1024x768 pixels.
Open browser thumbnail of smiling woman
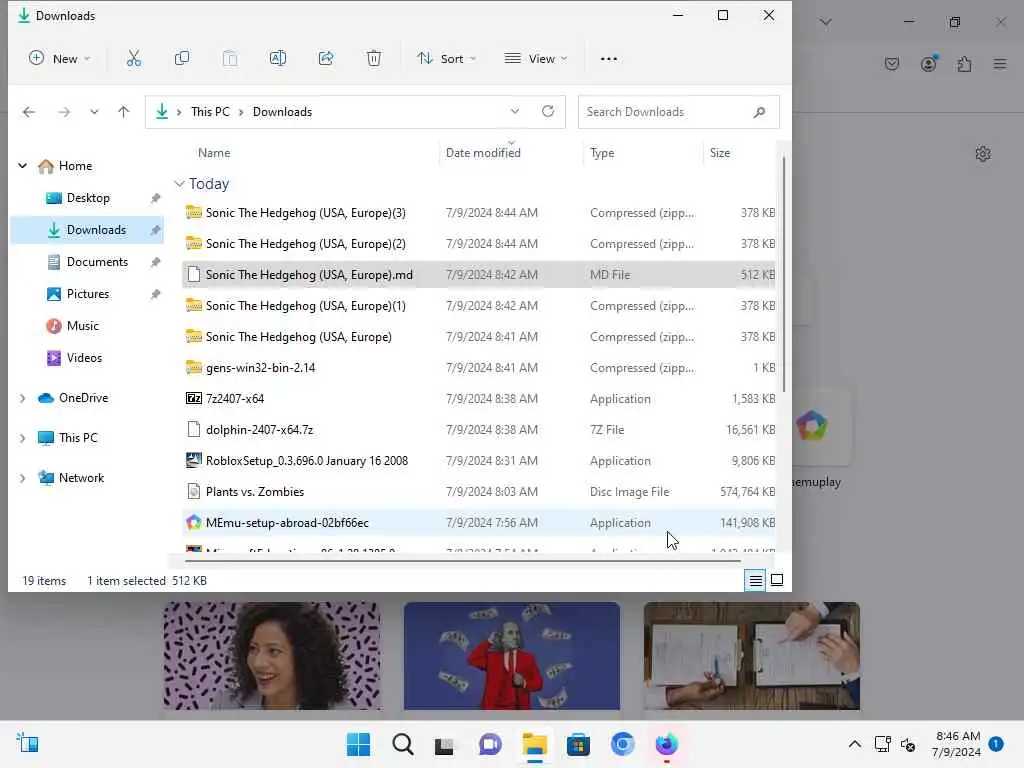click(x=272, y=656)
